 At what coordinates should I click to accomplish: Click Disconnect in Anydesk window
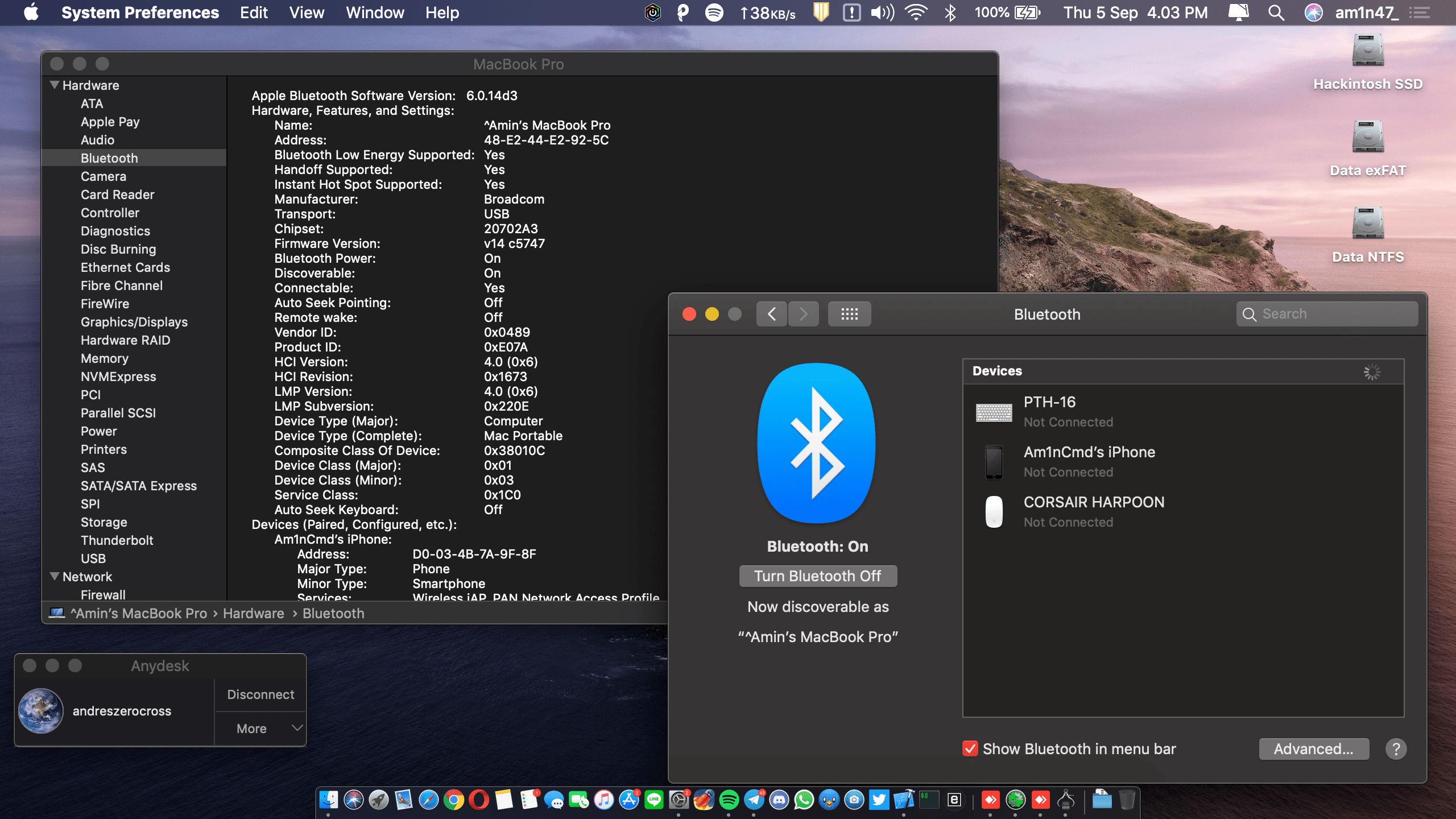[x=260, y=694]
